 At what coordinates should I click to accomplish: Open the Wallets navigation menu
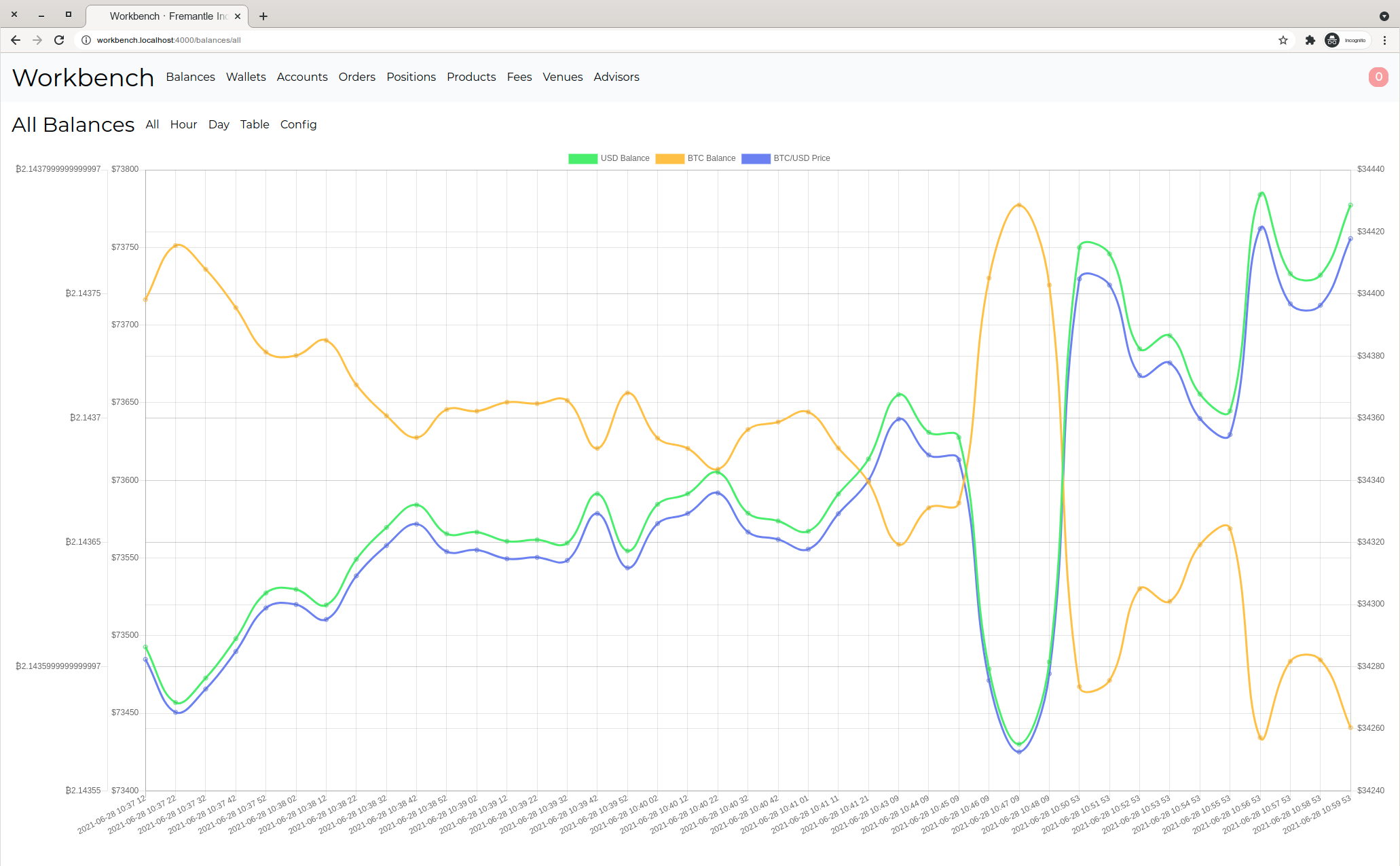click(246, 77)
